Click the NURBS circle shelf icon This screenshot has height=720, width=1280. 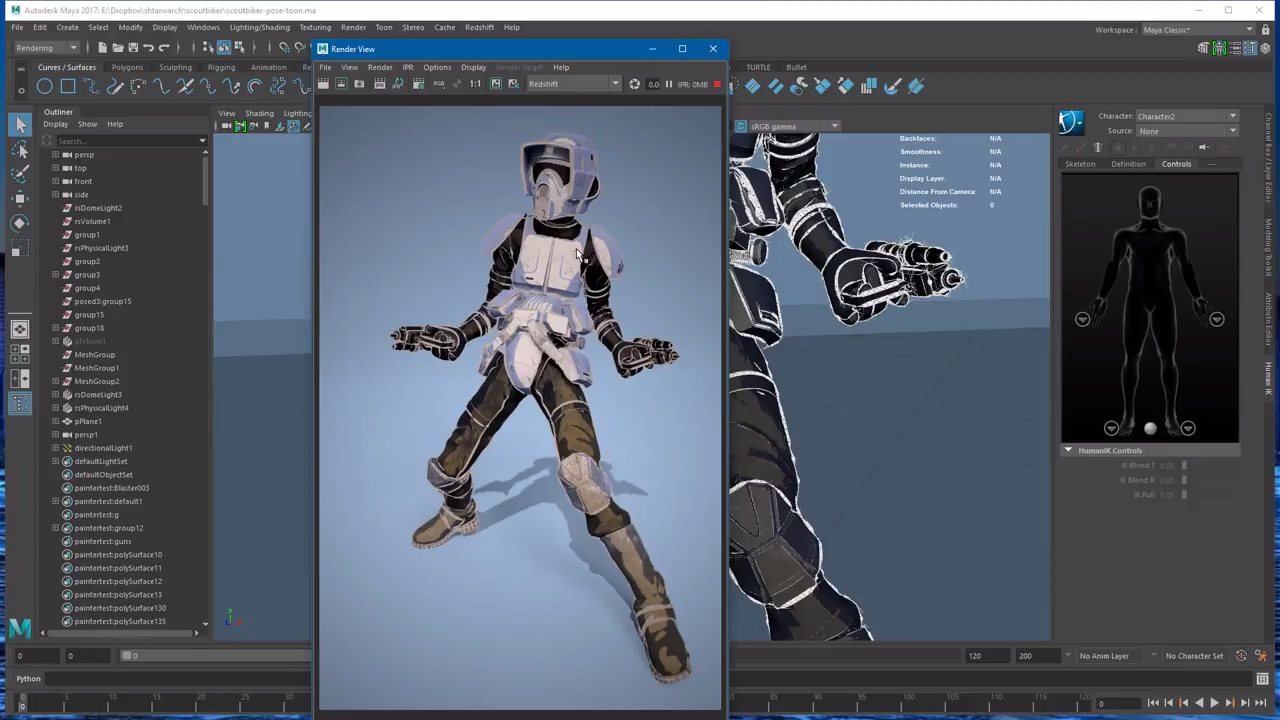coord(45,87)
